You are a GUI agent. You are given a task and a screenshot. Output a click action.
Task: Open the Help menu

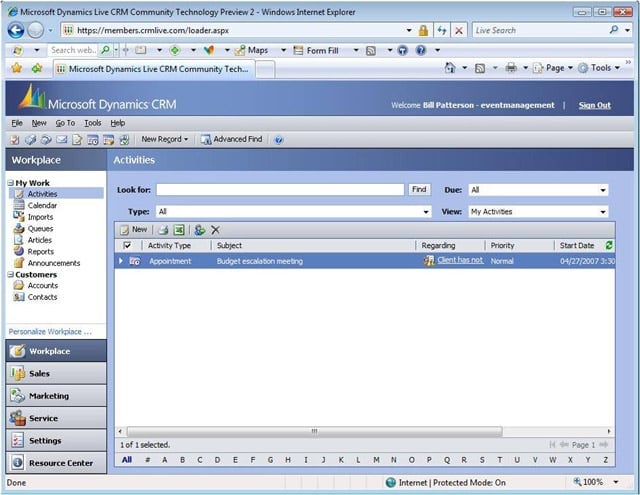click(x=118, y=123)
